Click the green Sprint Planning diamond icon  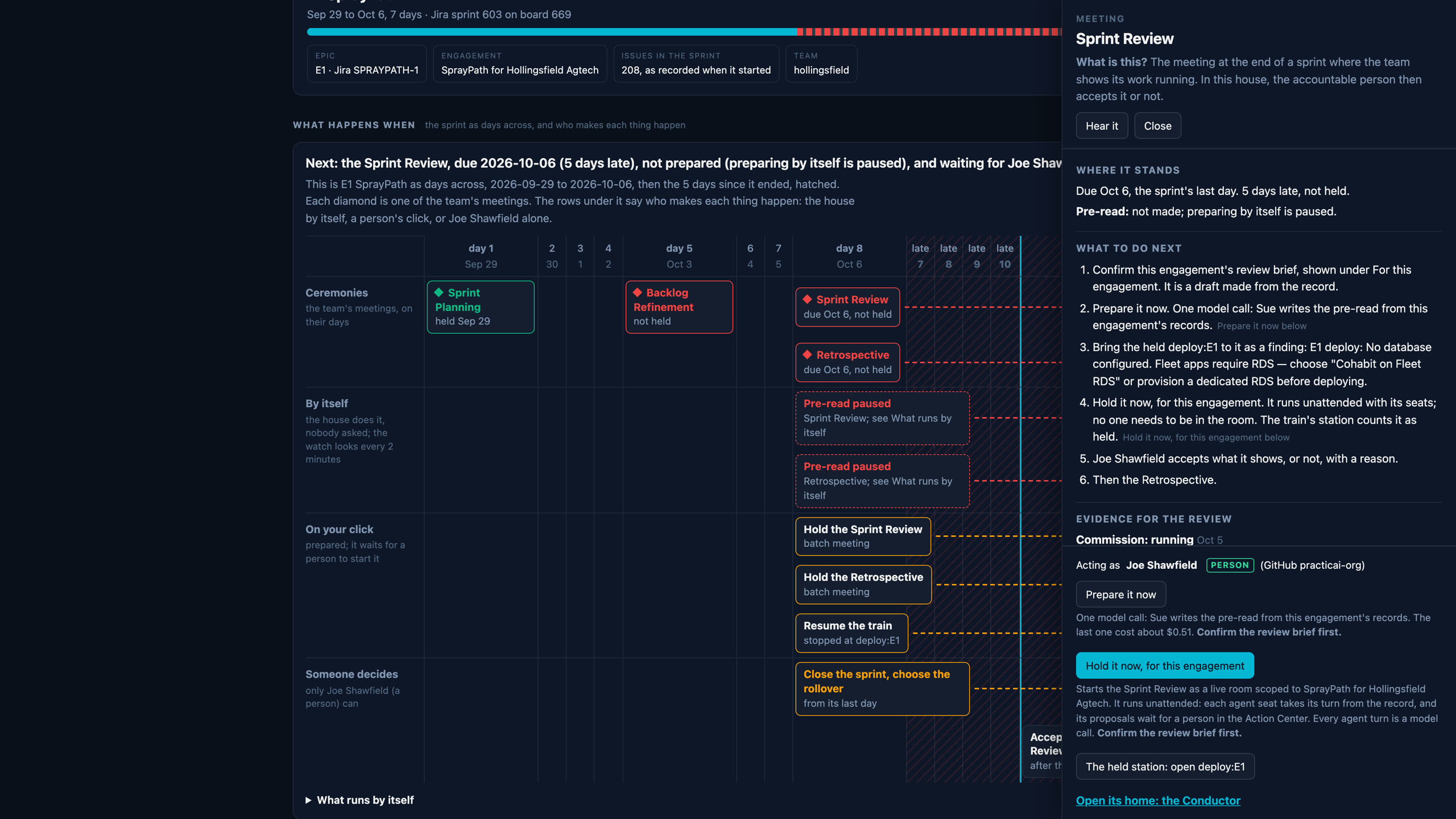tap(439, 292)
